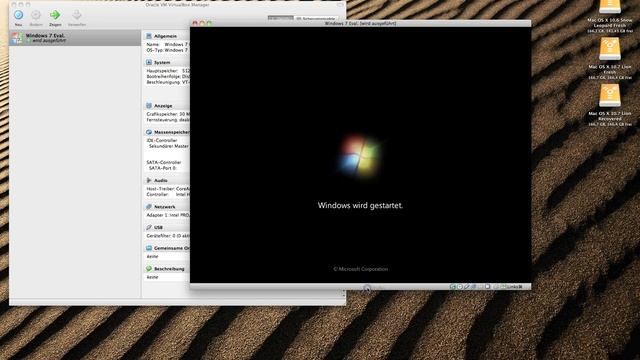Click 'keine' under Gemeinsame Ordner
The width and height of the screenshot is (640, 360).
[152, 257]
